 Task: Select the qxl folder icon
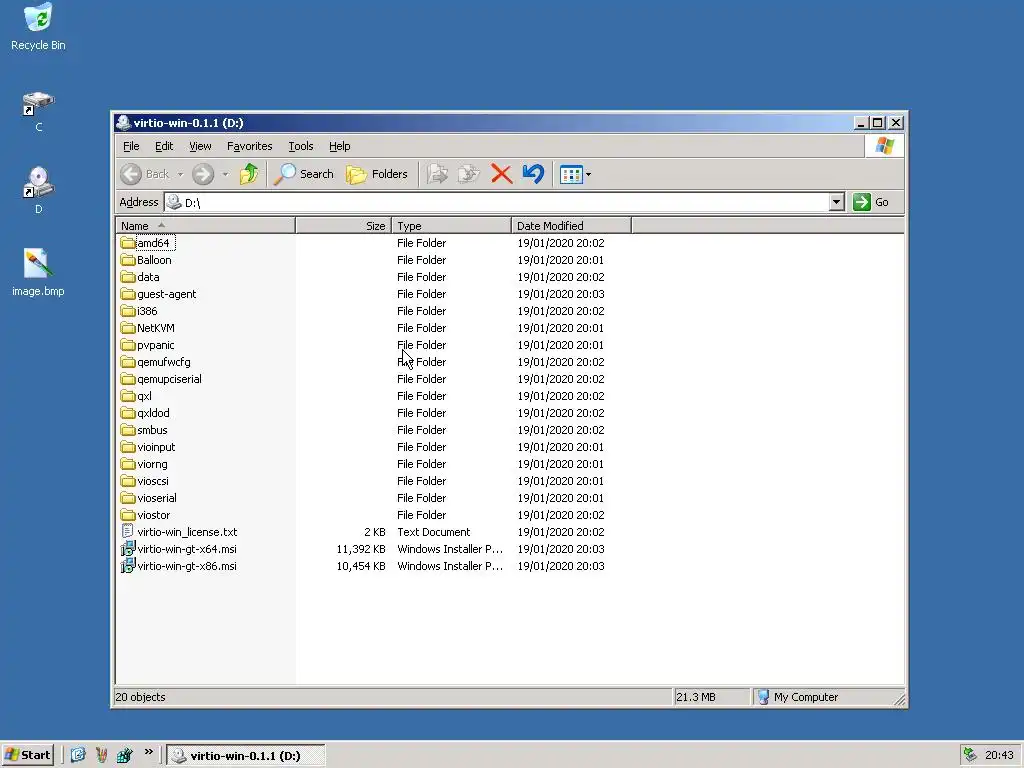[x=128, y=396]
